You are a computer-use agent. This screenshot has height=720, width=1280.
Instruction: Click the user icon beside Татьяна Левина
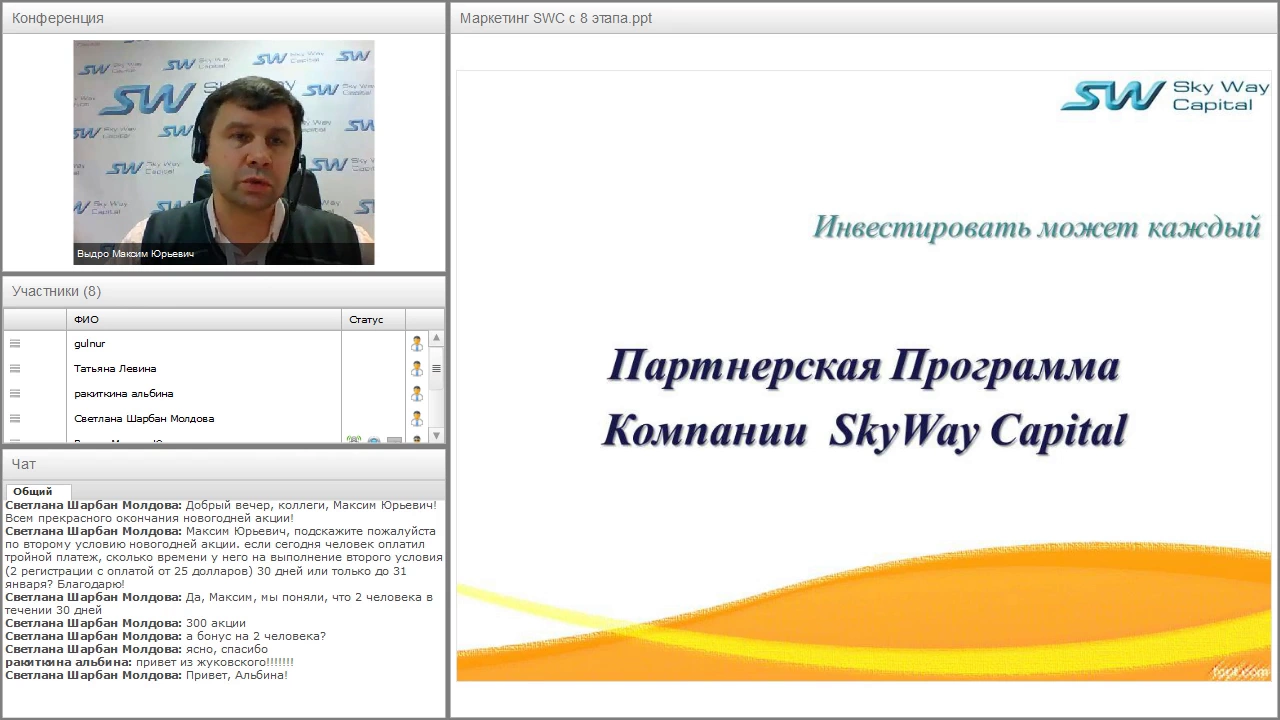[x=417, y=369]
